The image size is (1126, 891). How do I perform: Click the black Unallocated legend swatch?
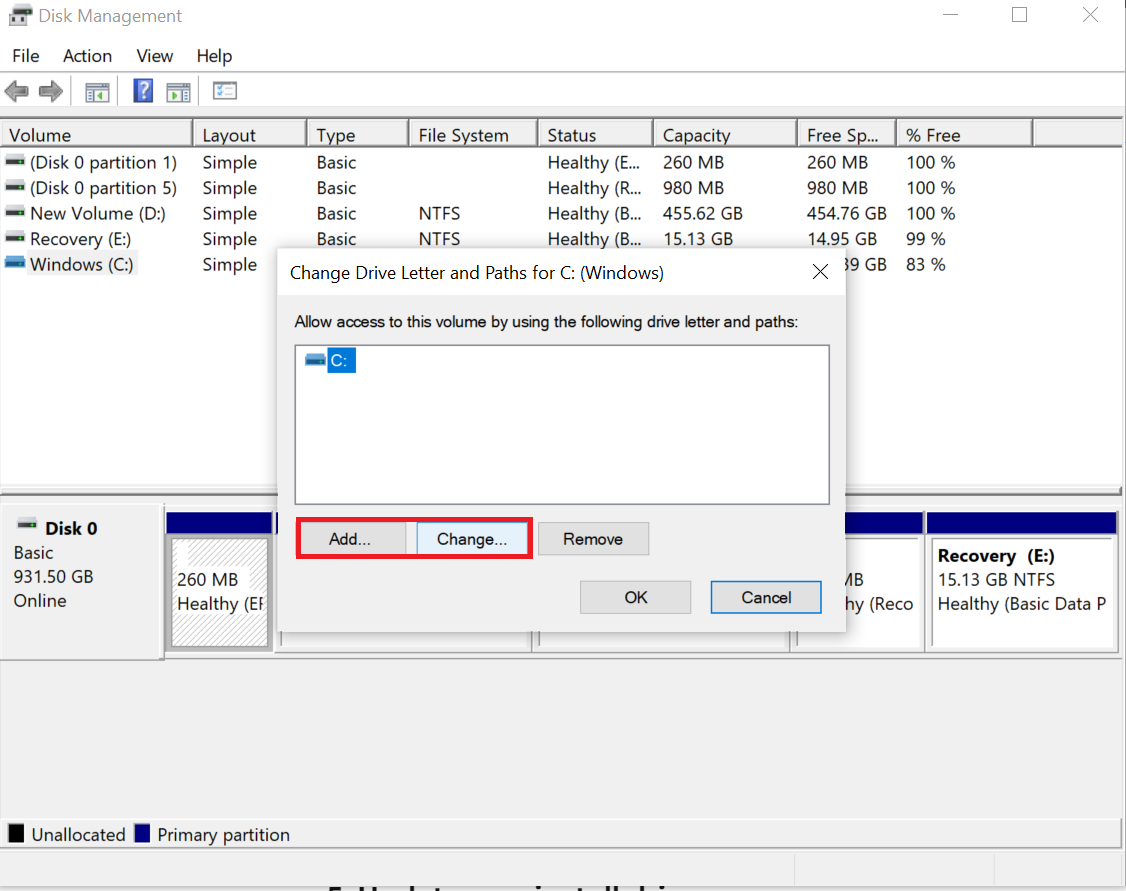click(x=16, y=833)
